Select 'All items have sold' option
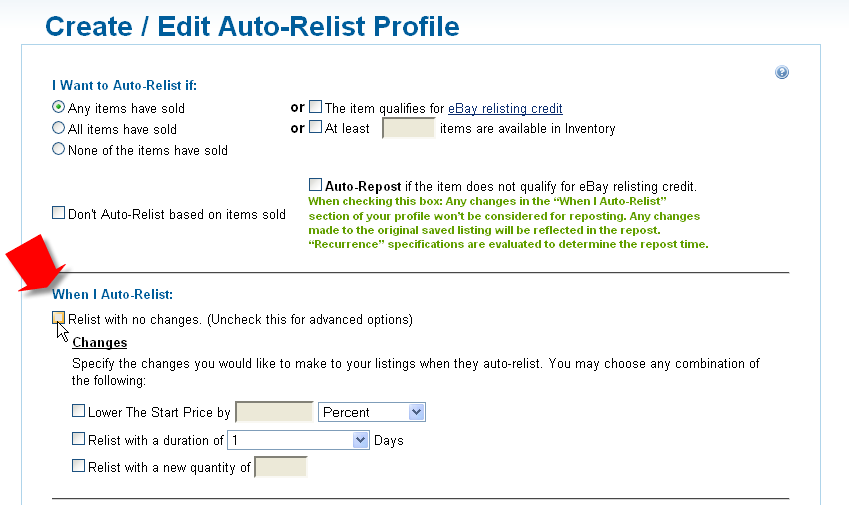This screenshot has width=849, height=505. click(x=58, y=128)
